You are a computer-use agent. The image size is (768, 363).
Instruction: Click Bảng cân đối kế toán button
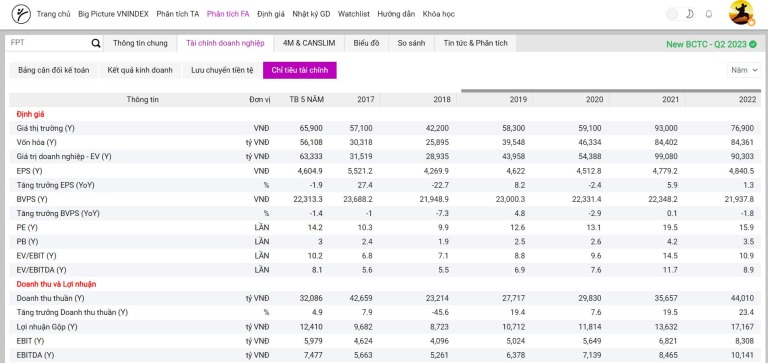click(53, 70)
